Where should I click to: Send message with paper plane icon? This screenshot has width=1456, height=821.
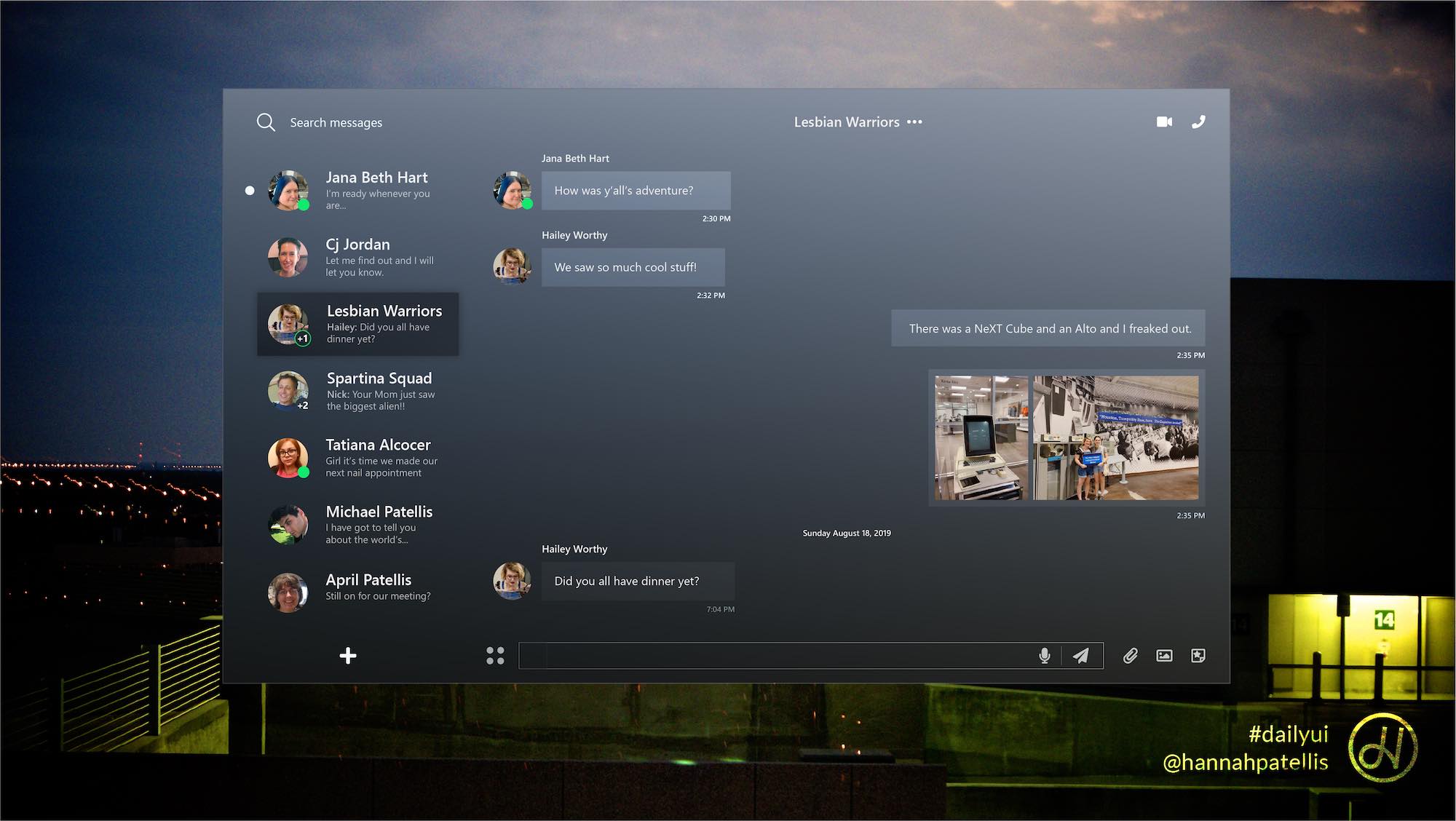click(x=1081, y=656)
